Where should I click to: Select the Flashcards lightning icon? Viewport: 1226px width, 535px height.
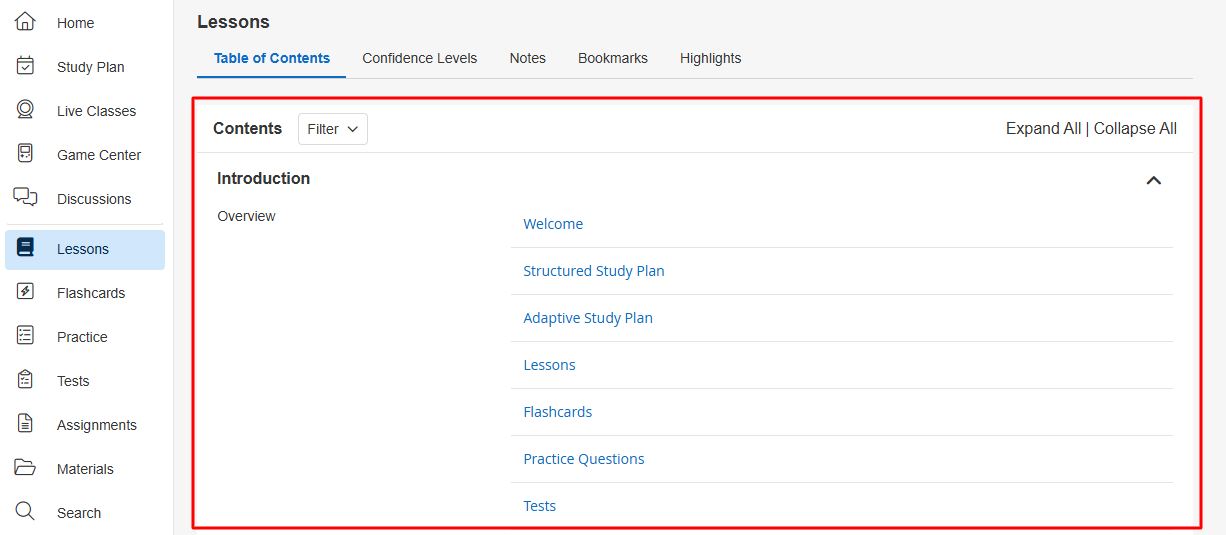26,292
